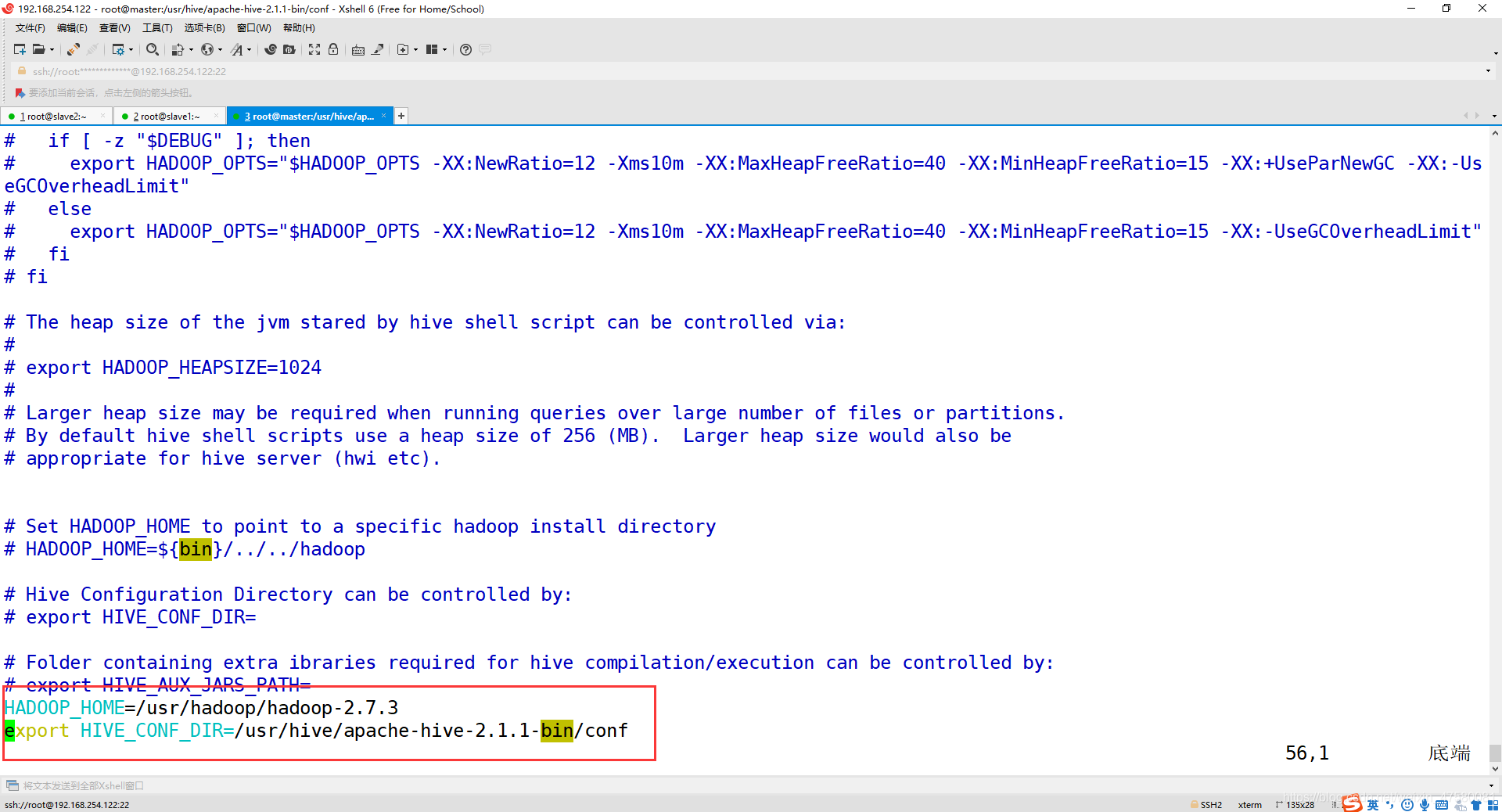The image size is (1502, 812).
Task: Expand the file transfer dropdown arrow
Action: tap(191, 49)
